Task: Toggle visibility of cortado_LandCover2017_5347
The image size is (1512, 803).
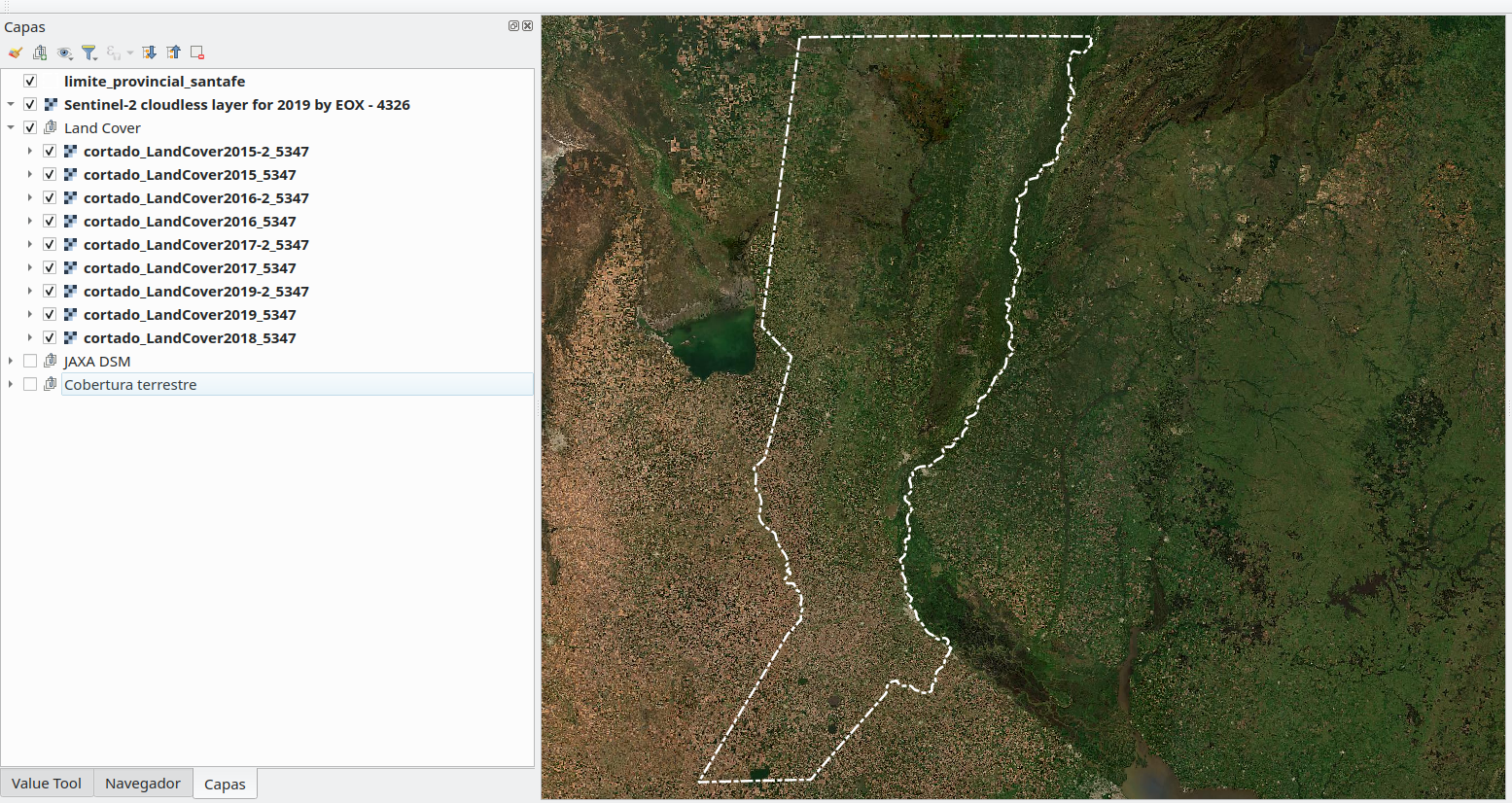Action: (50, 268)
